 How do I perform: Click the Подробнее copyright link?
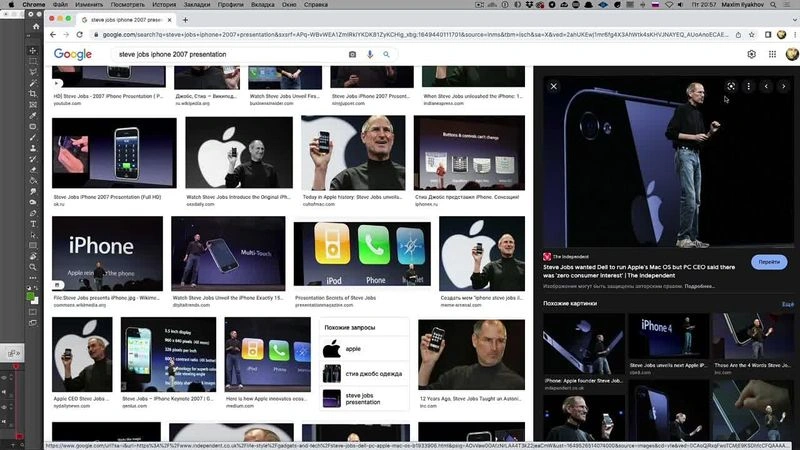point(699,286)
